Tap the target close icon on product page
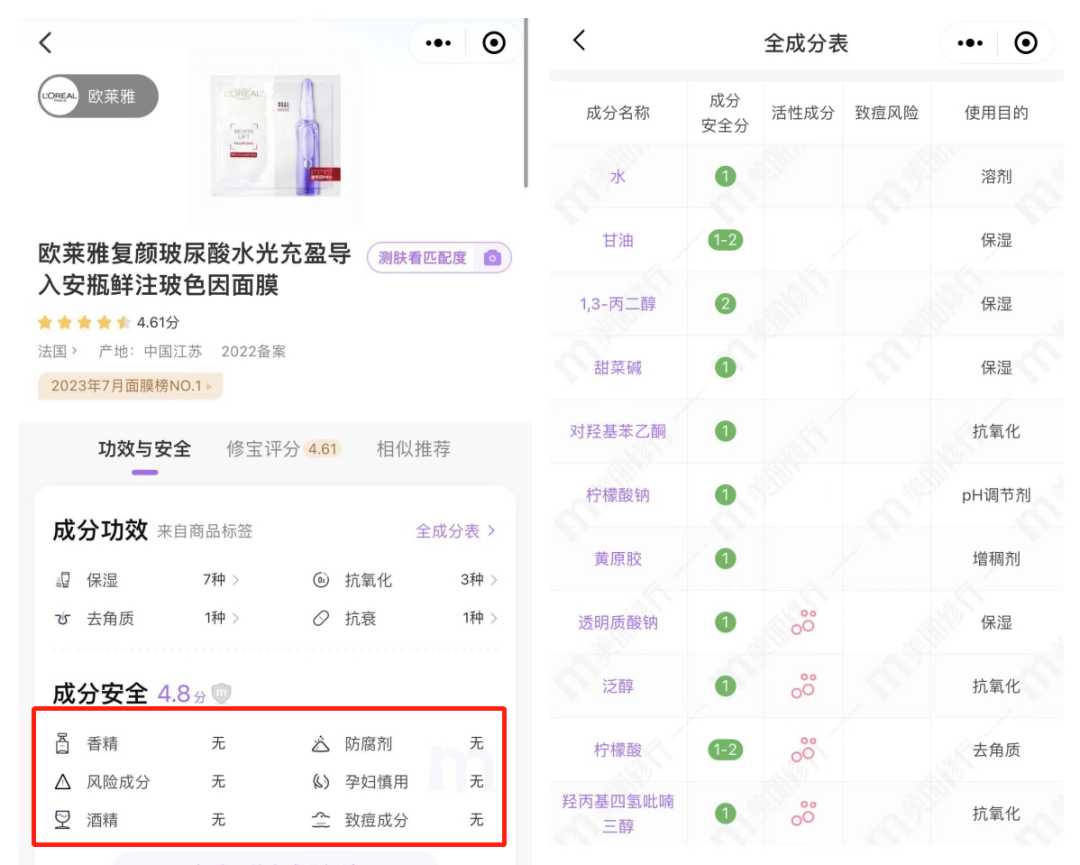1080x865 pixels. [494, 43]
